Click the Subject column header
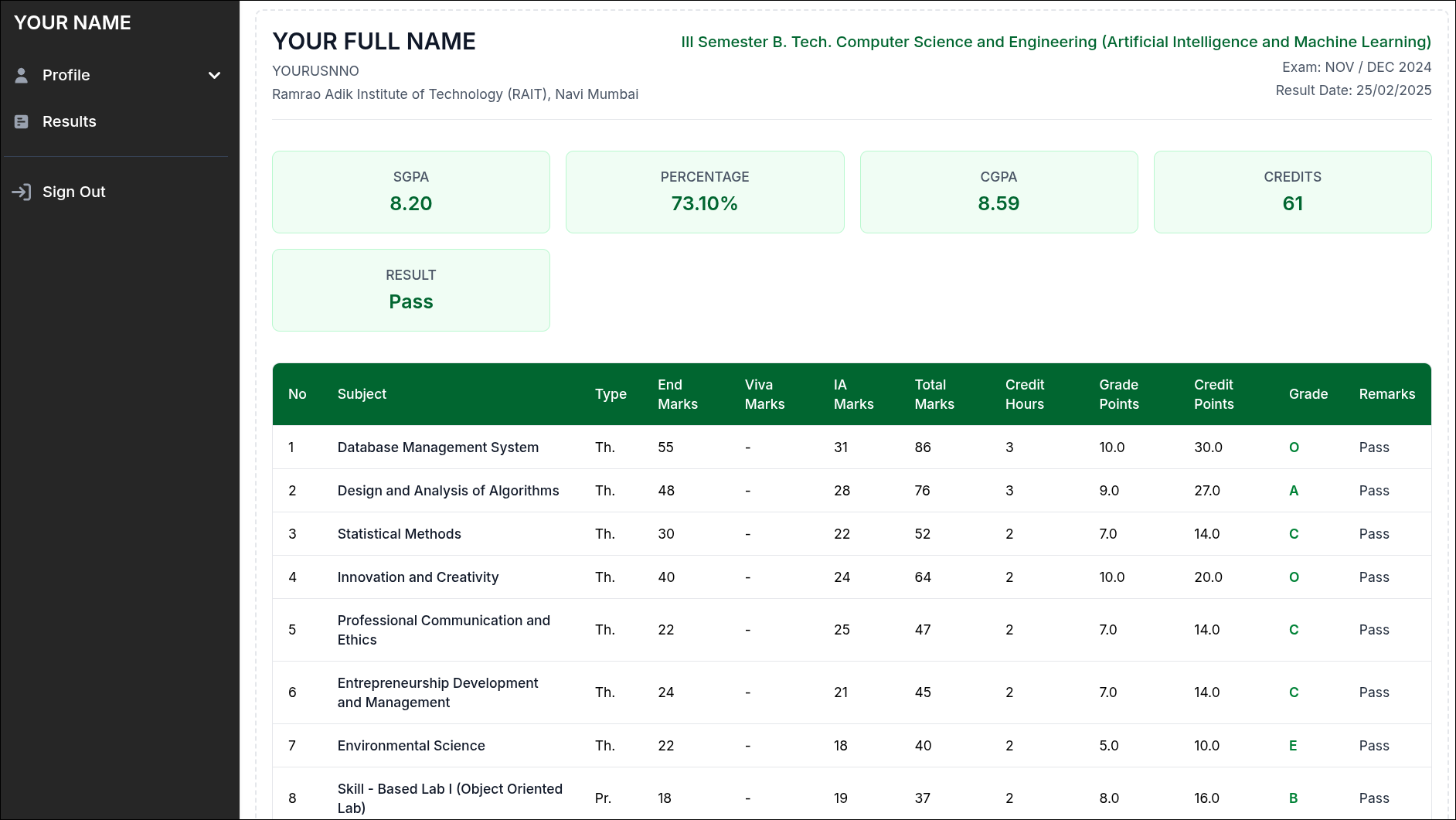This screenshot has width=1456, height=820. coord(362,394)
